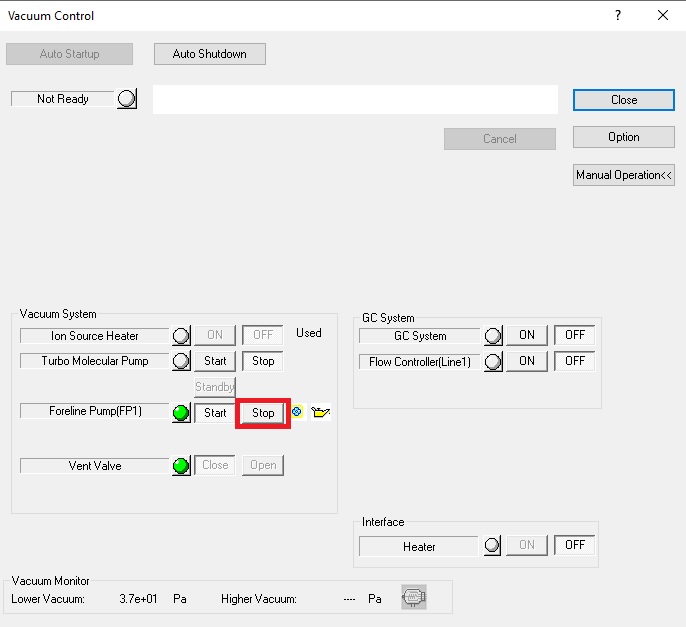Click the Foreline Pump green status indicator
686x627 pixels.
(181, 413)
